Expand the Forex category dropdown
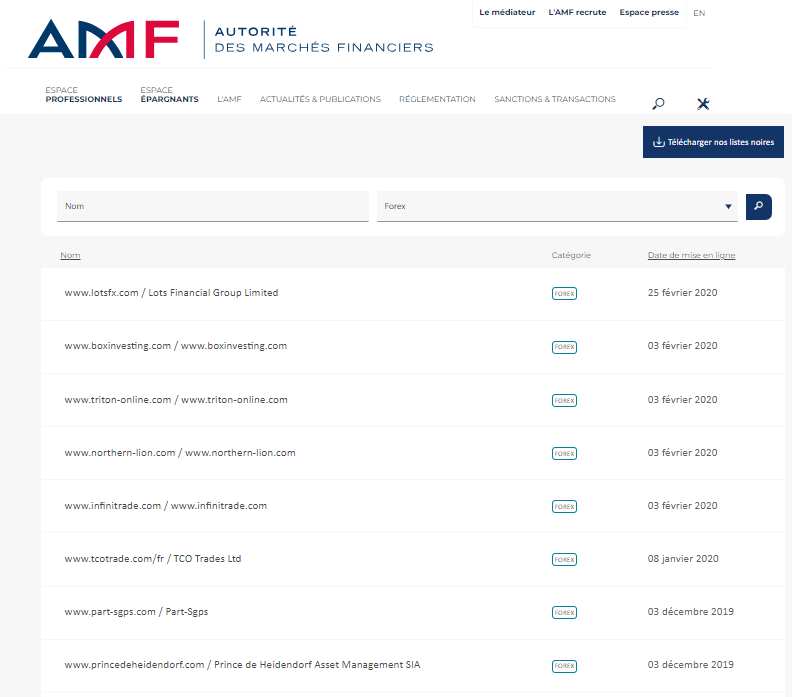Image resolution: width=792 pixels, height=697 pixels. [728, 207]
